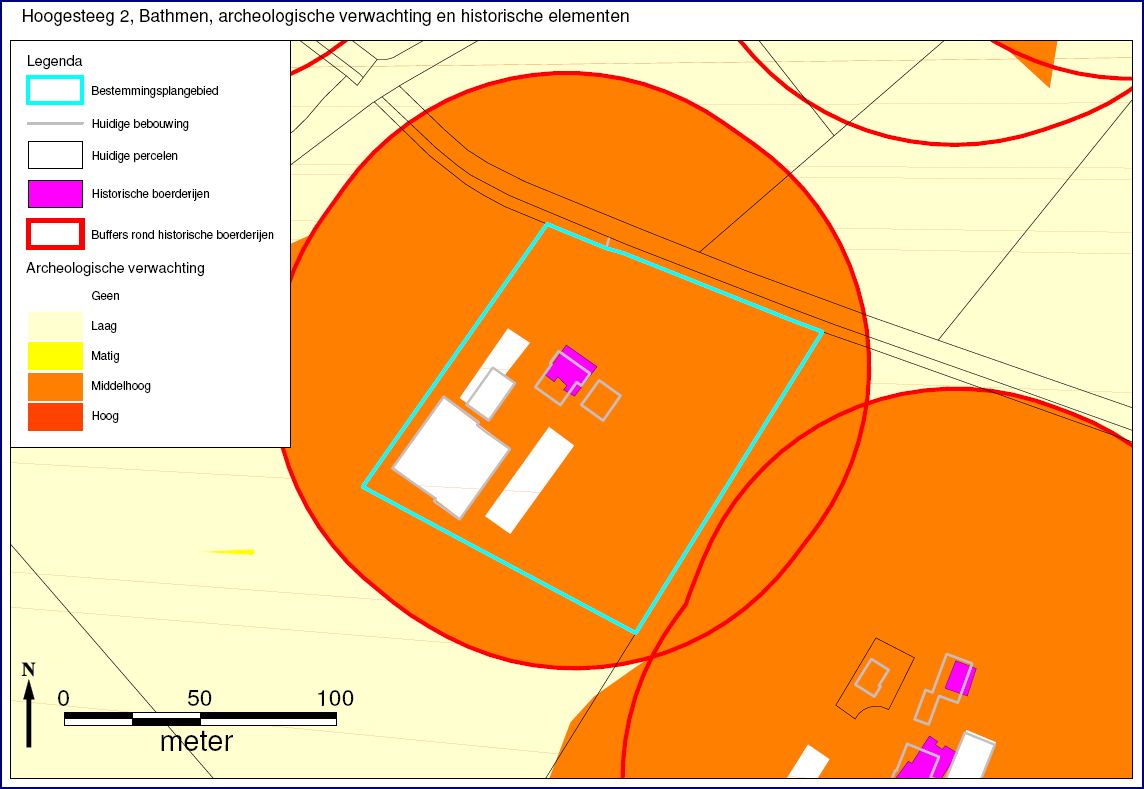The image size is (1144, 789).
Task: Click the 'Matig' legend label
Action: click(105, 356)
